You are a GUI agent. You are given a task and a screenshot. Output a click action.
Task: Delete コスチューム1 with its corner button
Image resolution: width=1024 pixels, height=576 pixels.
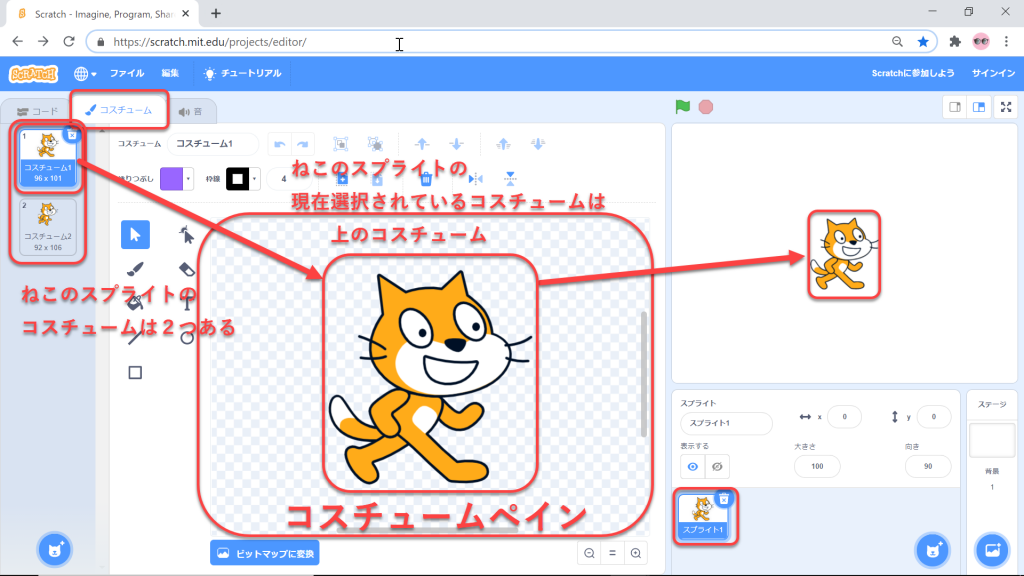72,135
